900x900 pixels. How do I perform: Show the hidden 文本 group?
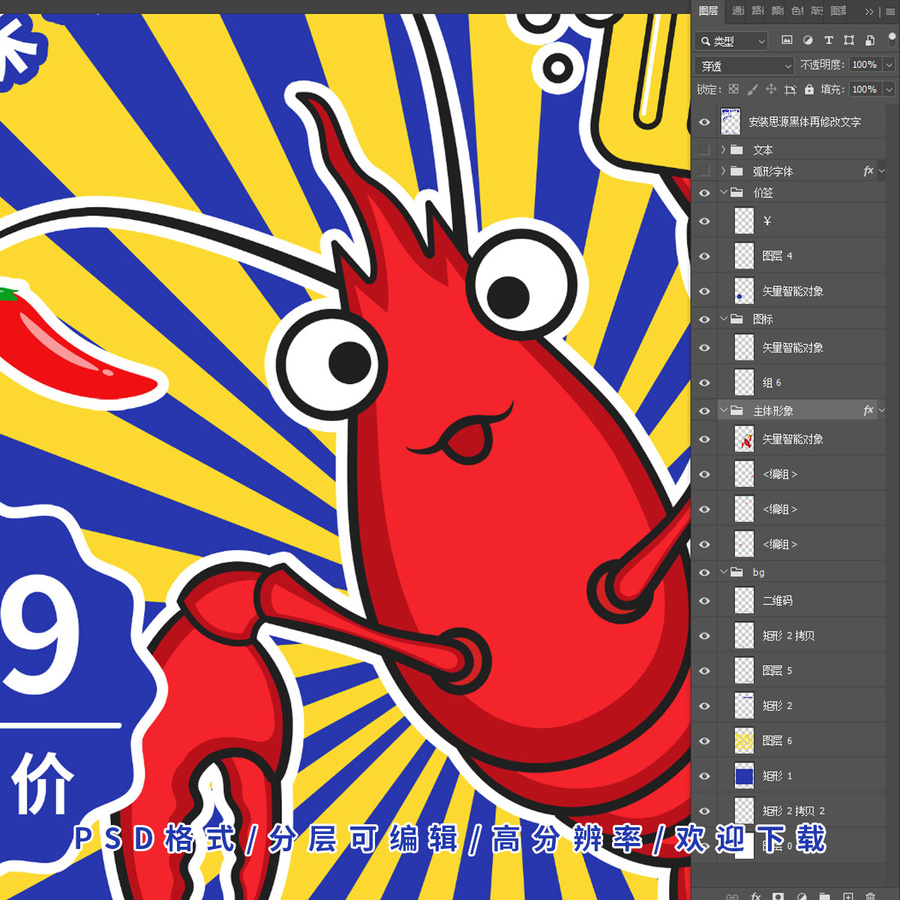pyautogui.click(x=704, y=150)
